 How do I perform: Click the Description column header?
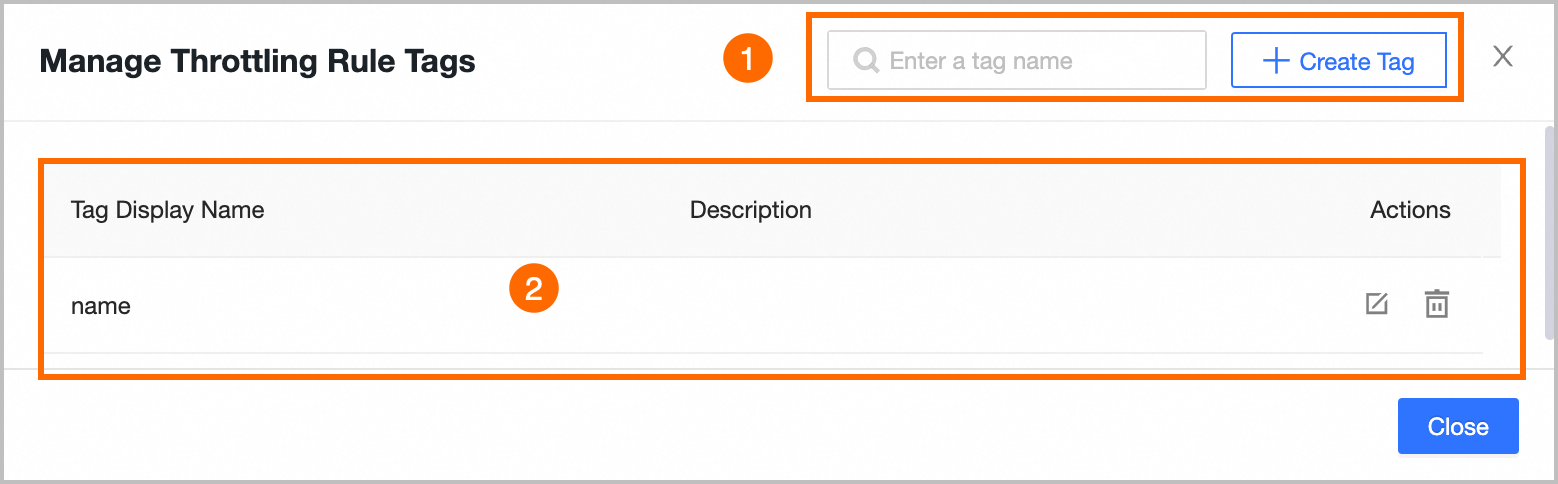[750, 210]
